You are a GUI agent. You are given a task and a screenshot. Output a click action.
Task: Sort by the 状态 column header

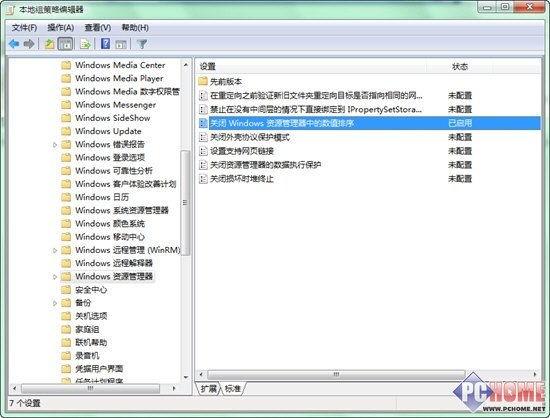(x=460, y=67)
